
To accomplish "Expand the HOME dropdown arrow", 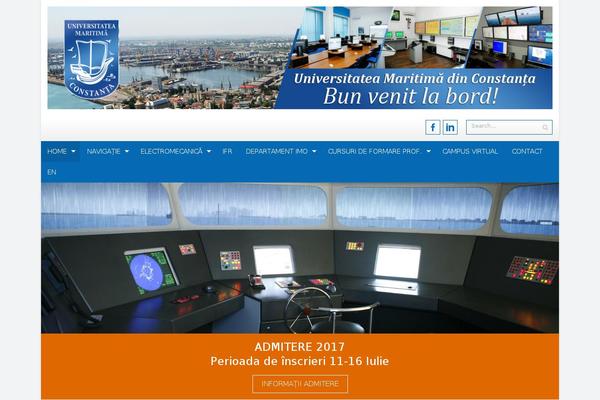I will pos(73,151).
